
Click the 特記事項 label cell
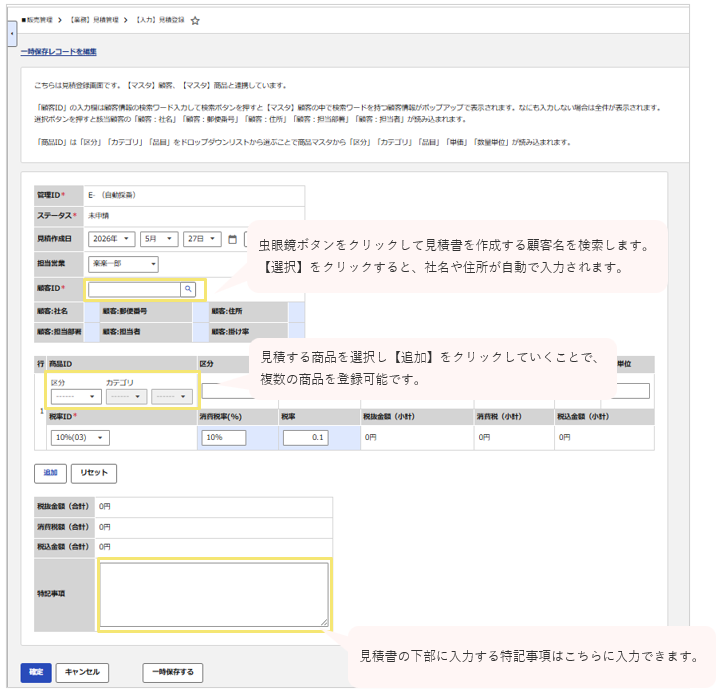point(64,595)
